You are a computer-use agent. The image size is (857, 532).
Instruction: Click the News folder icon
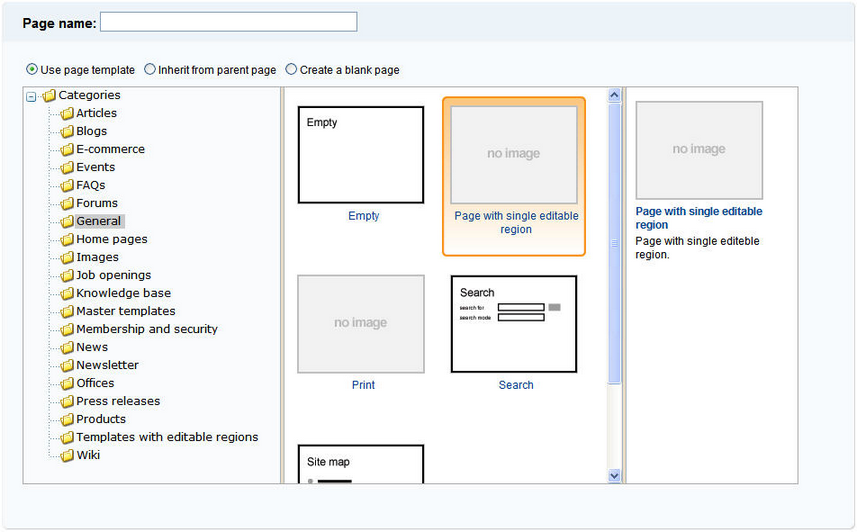[67, 348]
